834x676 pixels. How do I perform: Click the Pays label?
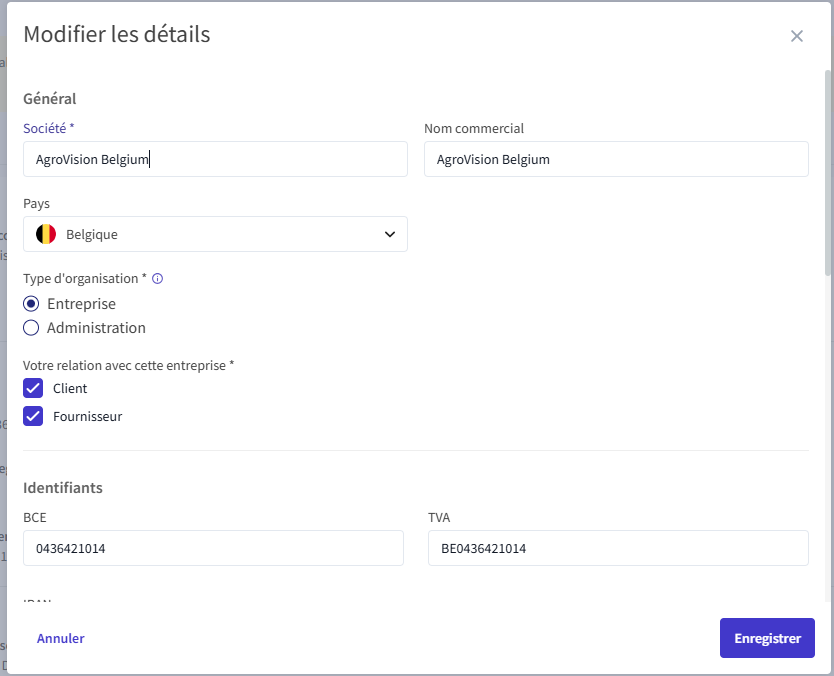click(36, 204)
